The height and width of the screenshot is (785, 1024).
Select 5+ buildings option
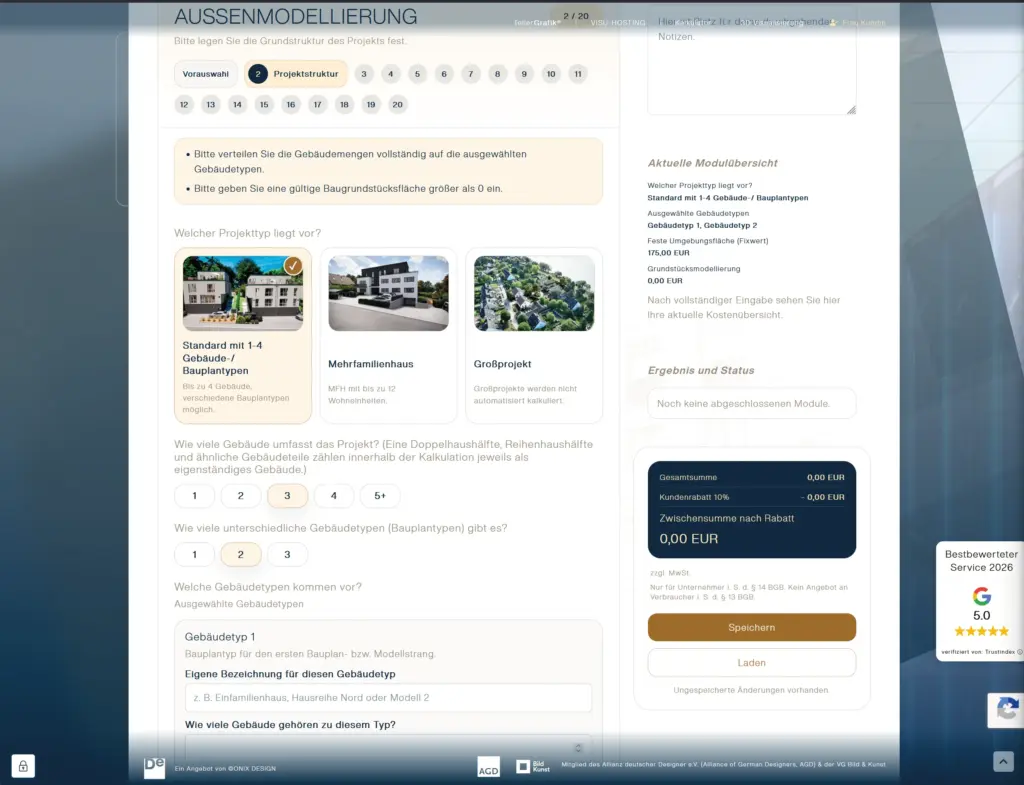[380, 496]
